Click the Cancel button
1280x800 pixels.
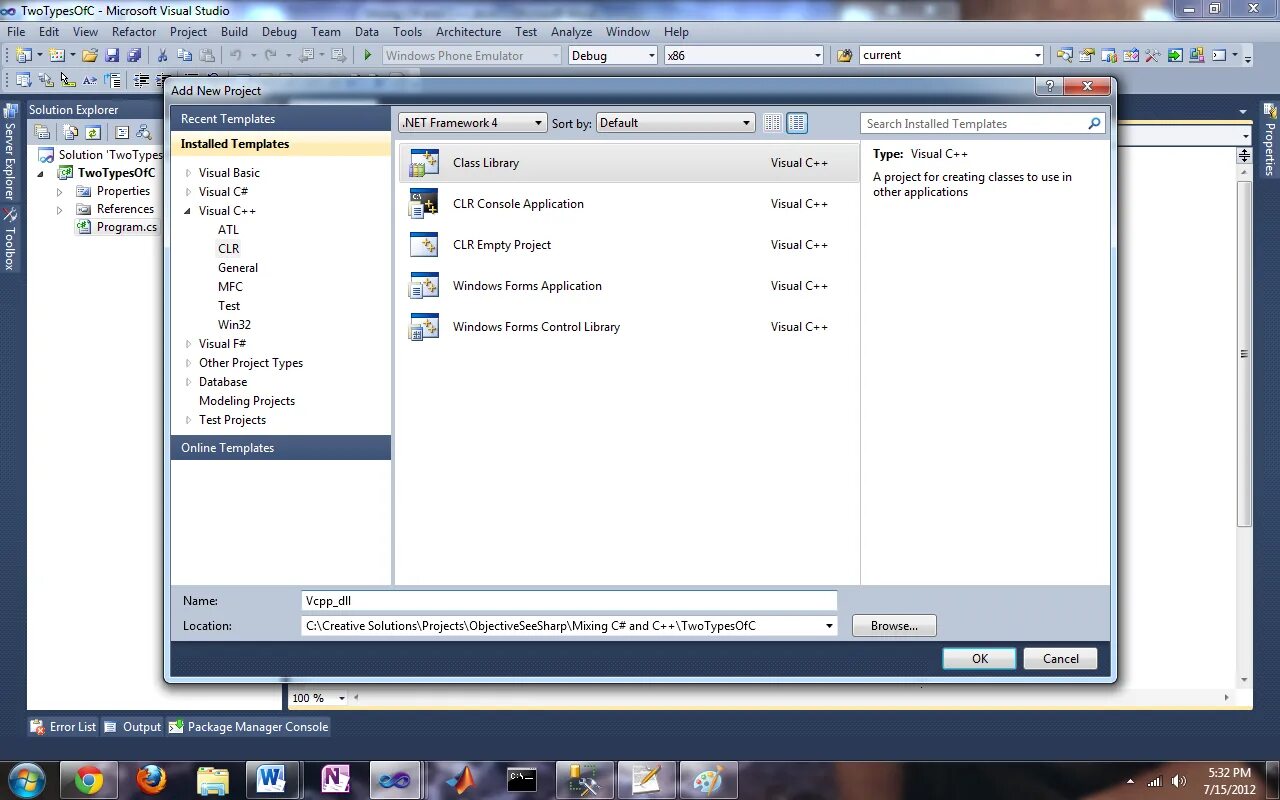1061,658
